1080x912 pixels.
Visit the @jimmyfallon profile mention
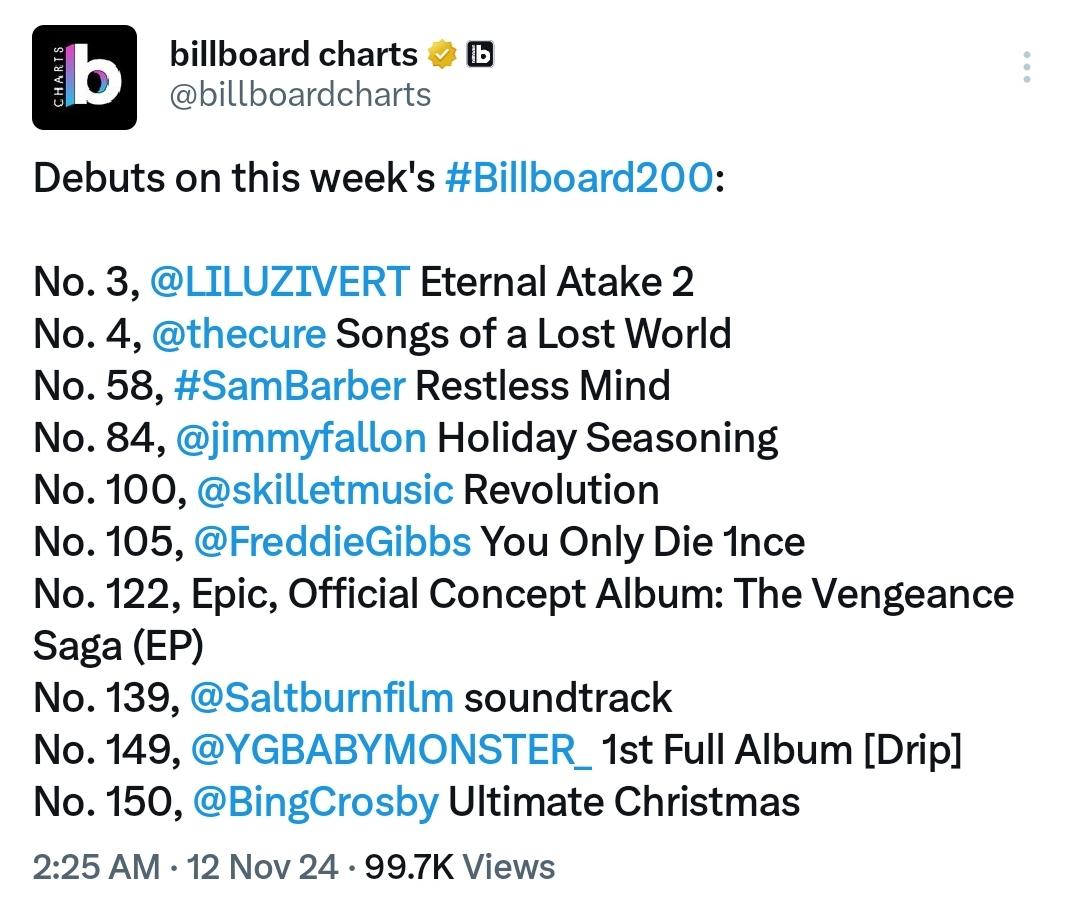[301, 438]
